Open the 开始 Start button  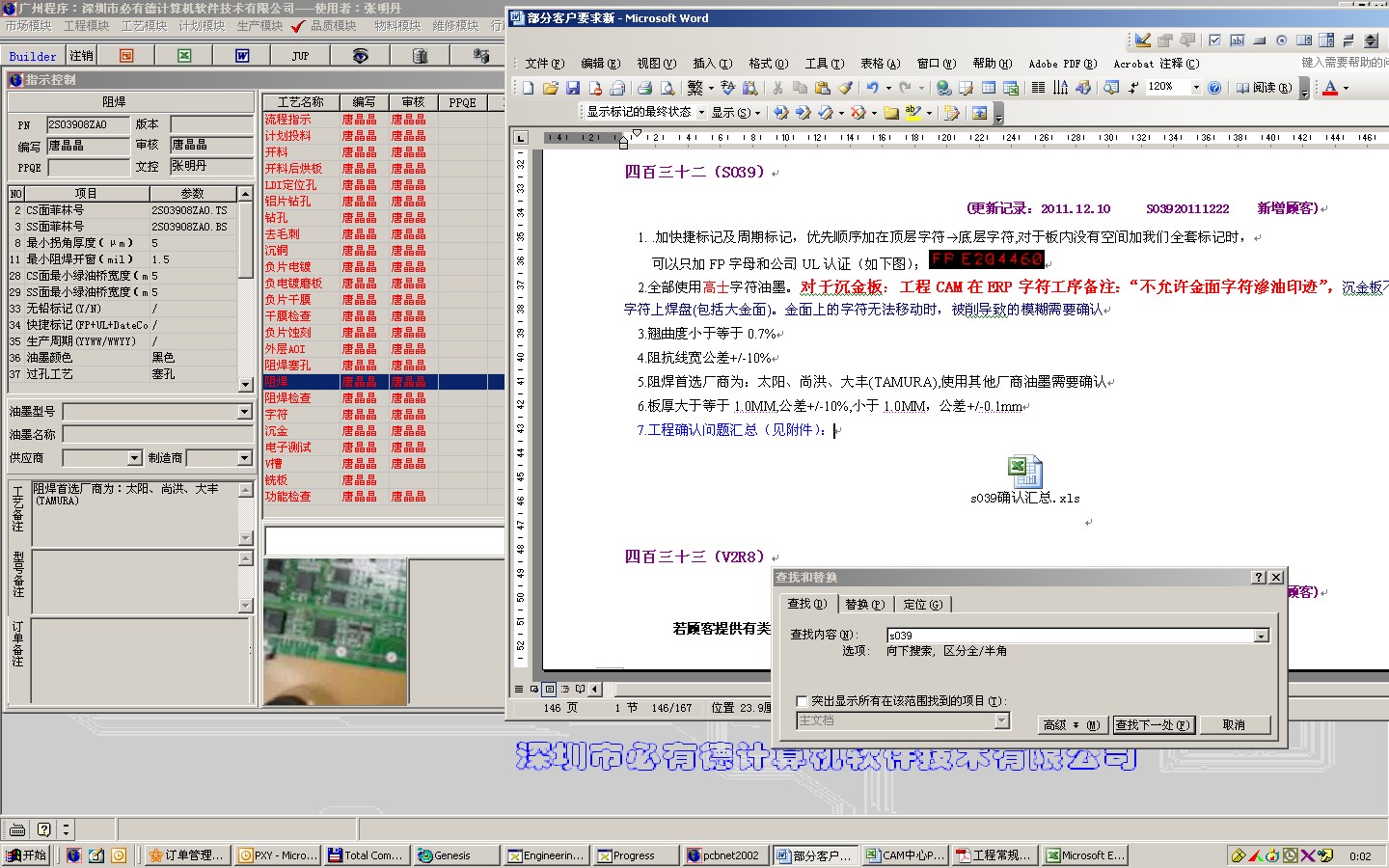click(x=27, y=855)
